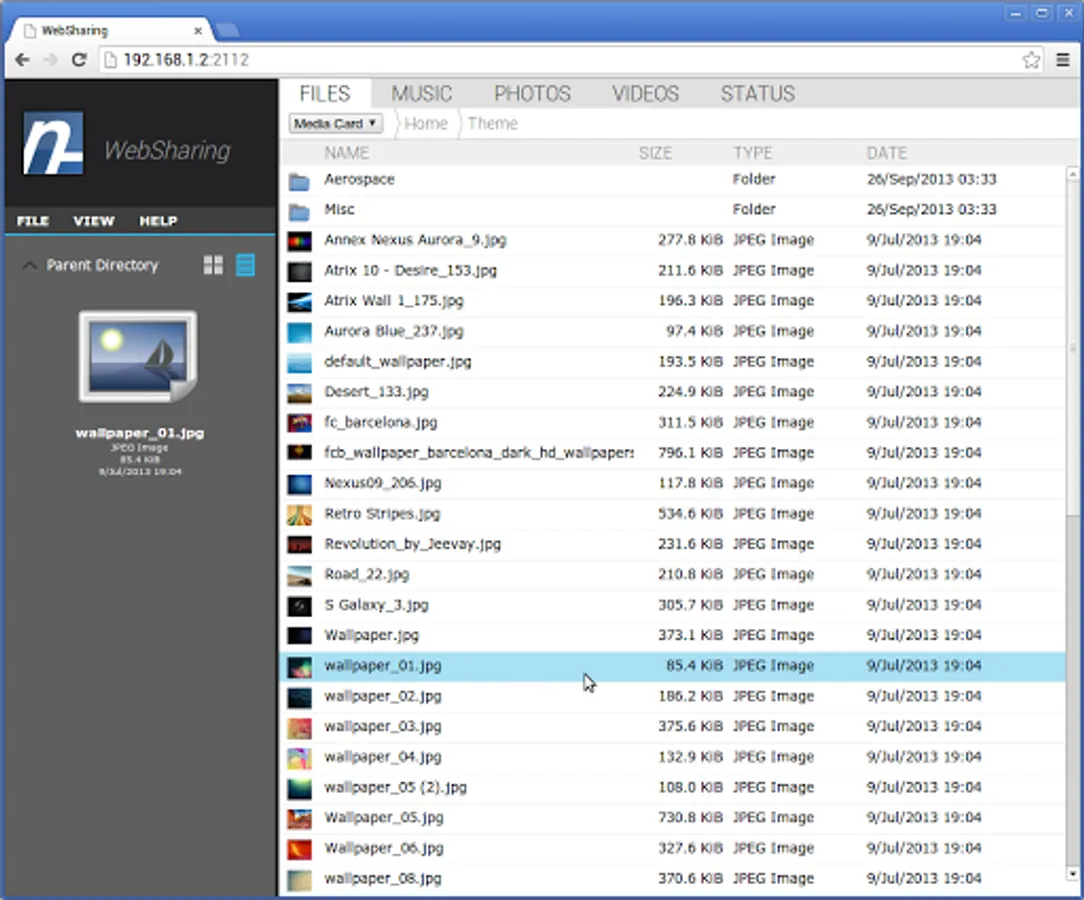Image resolution: width=1084 pixels, height=900 pixels.
Task: Bookmark page with star icon
Action: click(1031, 60)
